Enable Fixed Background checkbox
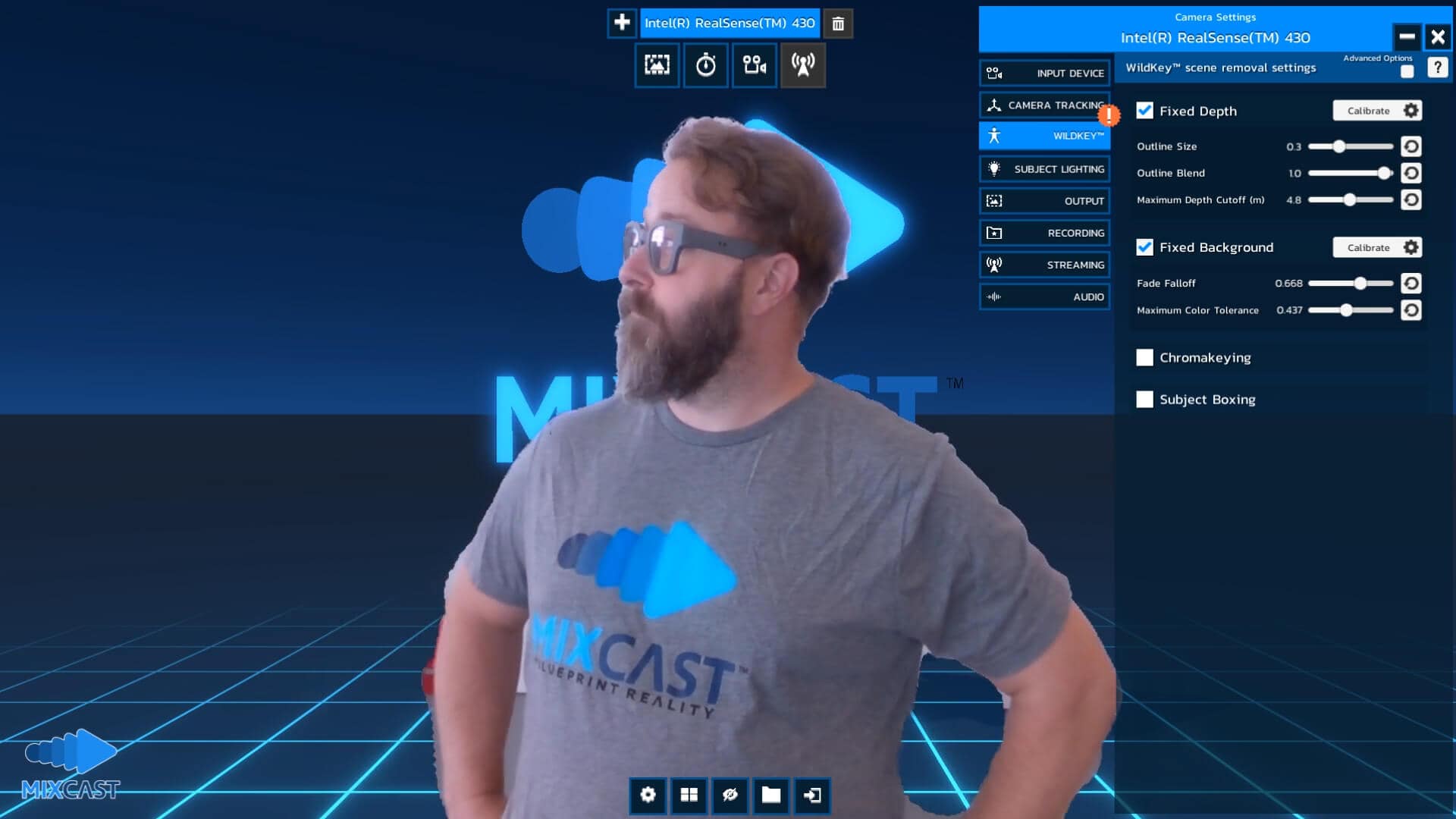 [x=1145, y=247]
